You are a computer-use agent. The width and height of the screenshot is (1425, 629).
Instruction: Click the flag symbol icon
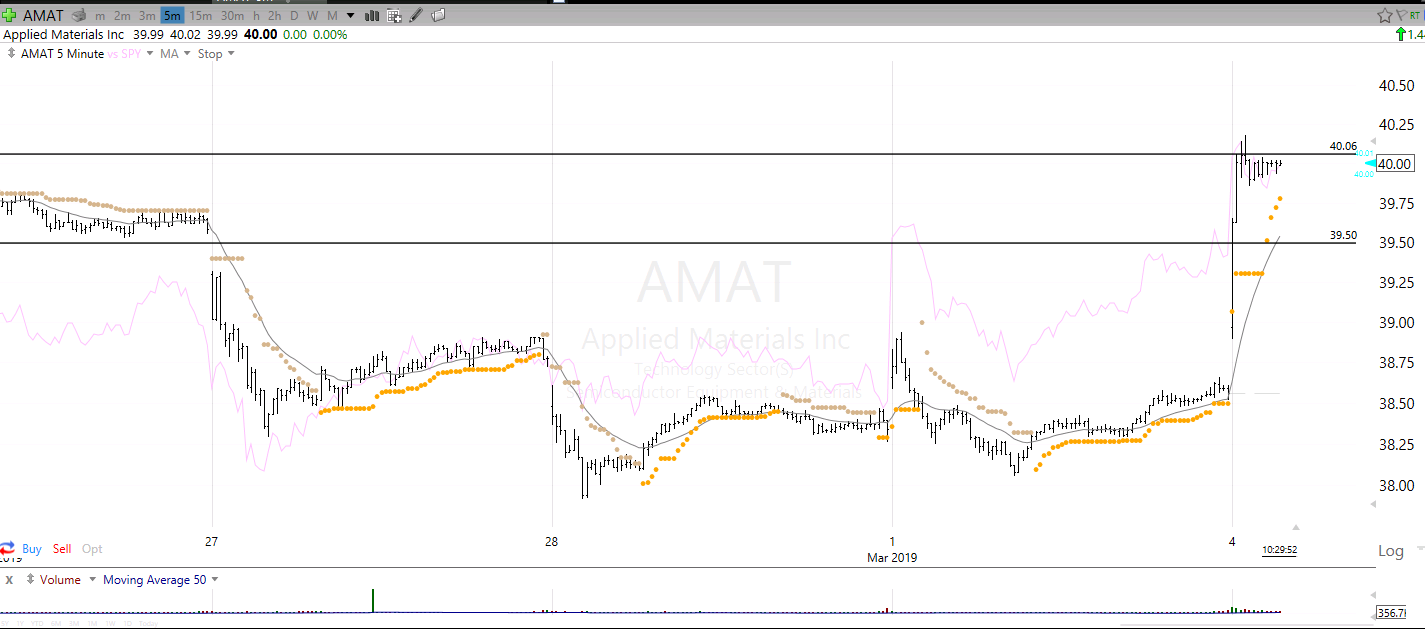[1402, 15]
